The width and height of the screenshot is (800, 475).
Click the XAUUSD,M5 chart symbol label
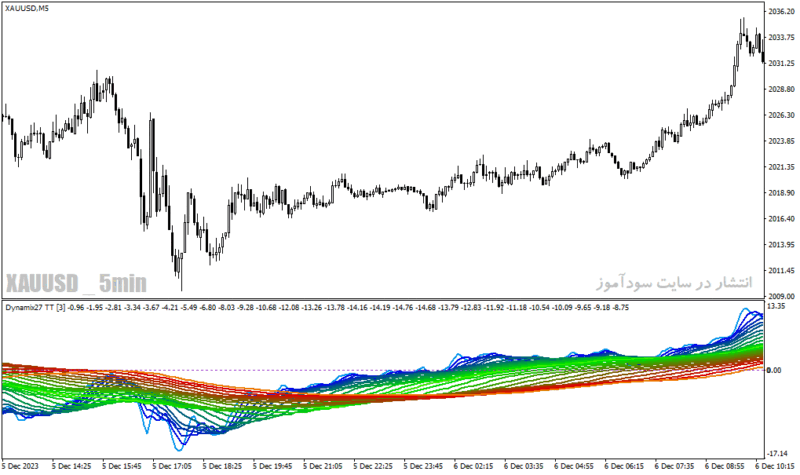(x=27, y=8)
